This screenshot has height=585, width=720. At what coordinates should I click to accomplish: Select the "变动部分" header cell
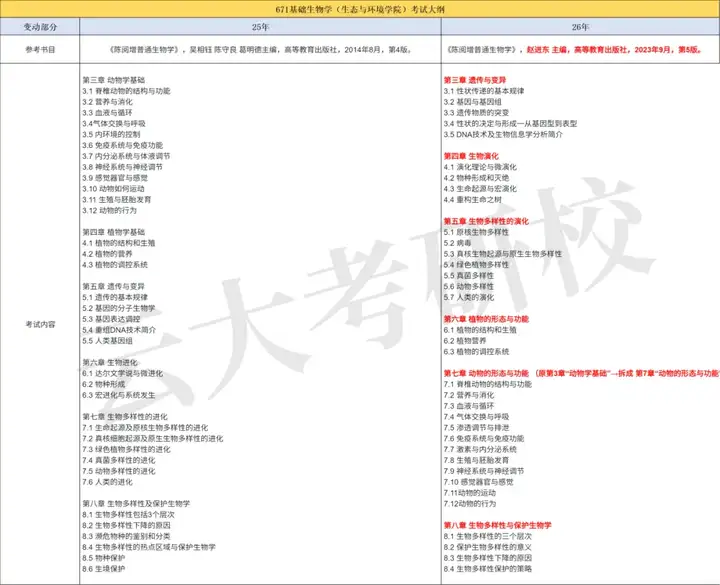[40, 27]
